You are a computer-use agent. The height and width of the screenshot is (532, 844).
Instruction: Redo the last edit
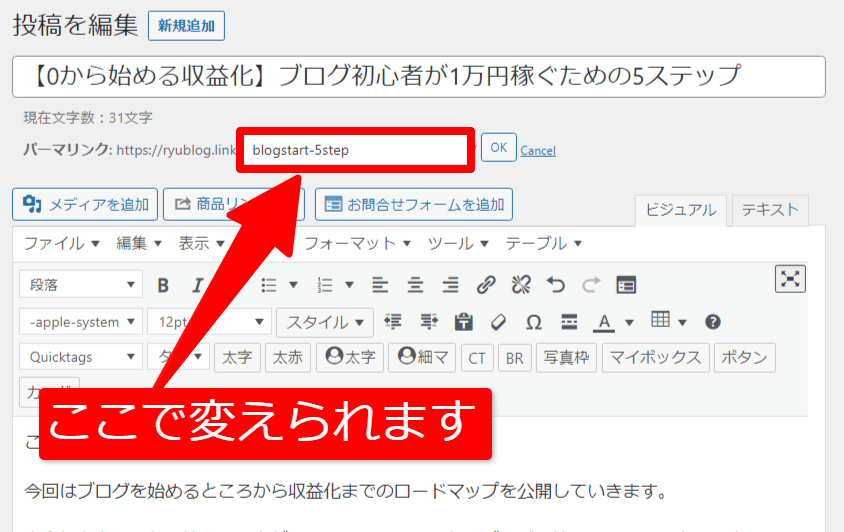[x=591, y=285]
